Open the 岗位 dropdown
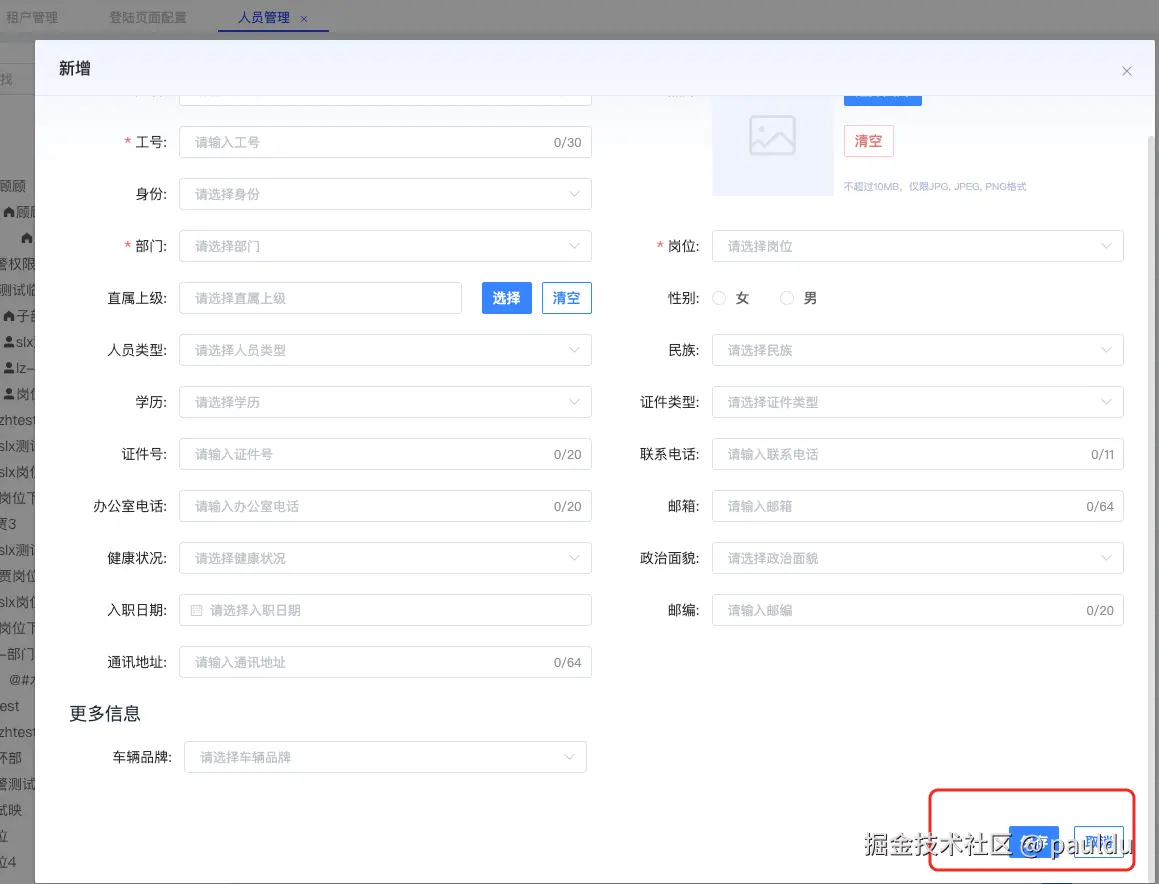The width and height of the screenshot is (1159, 884). (917, 246)
